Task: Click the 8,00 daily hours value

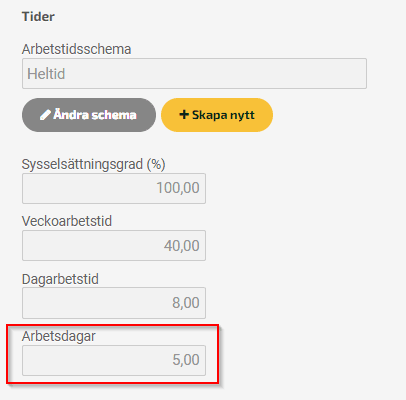Action: [x=186, y=303]
